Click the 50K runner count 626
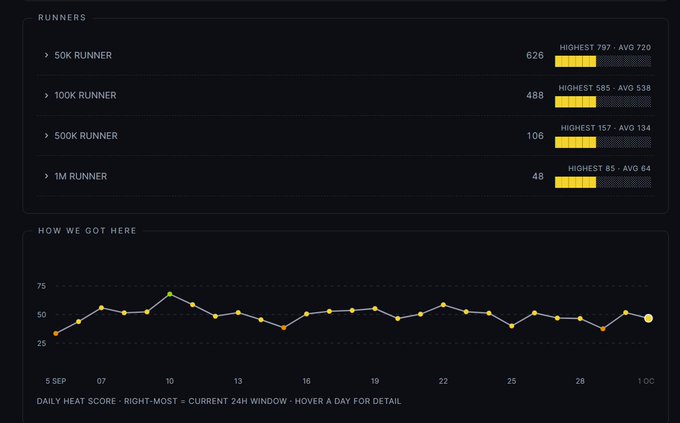 point(535,56)
